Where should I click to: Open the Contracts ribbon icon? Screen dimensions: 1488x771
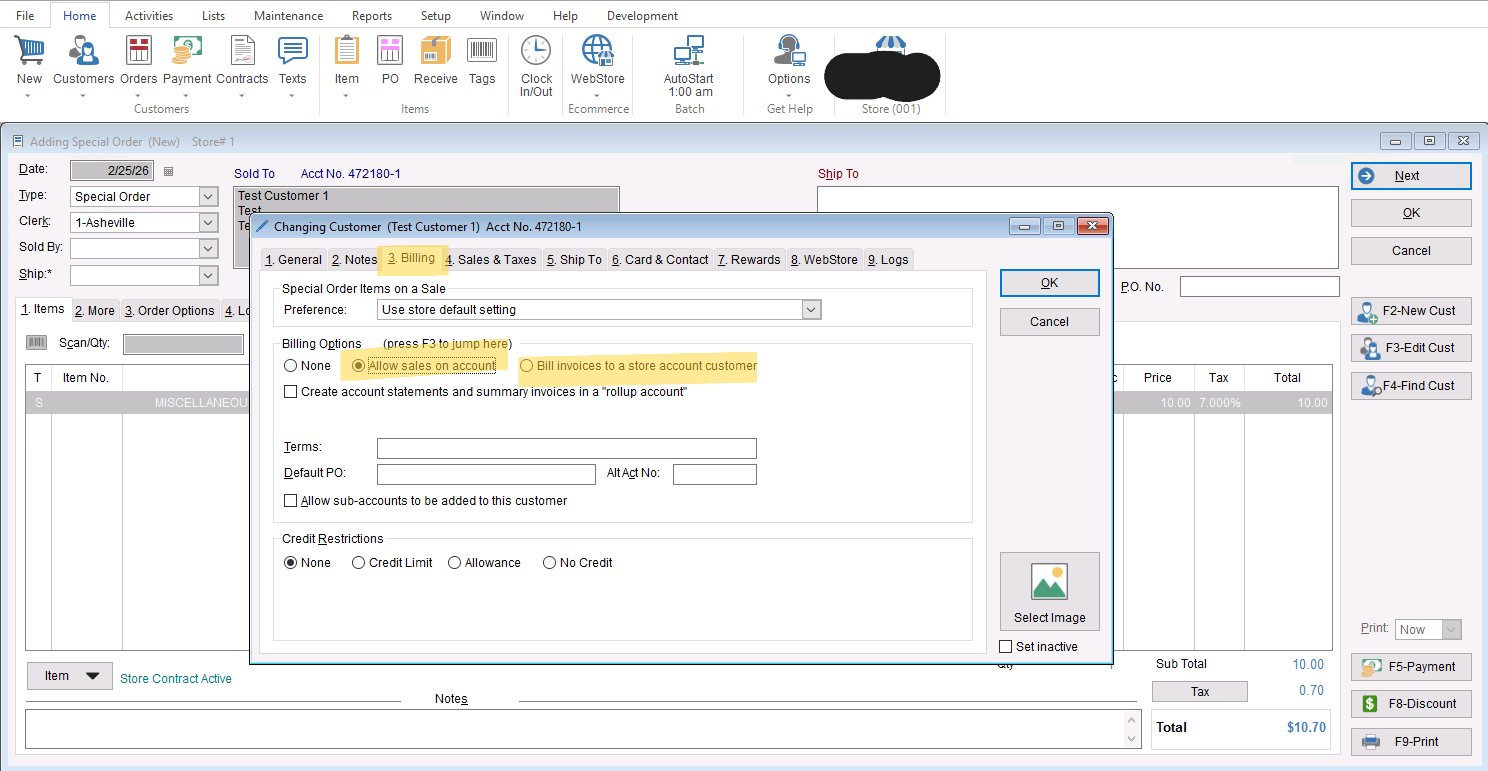pyautogui.click(x=242, y=52)
